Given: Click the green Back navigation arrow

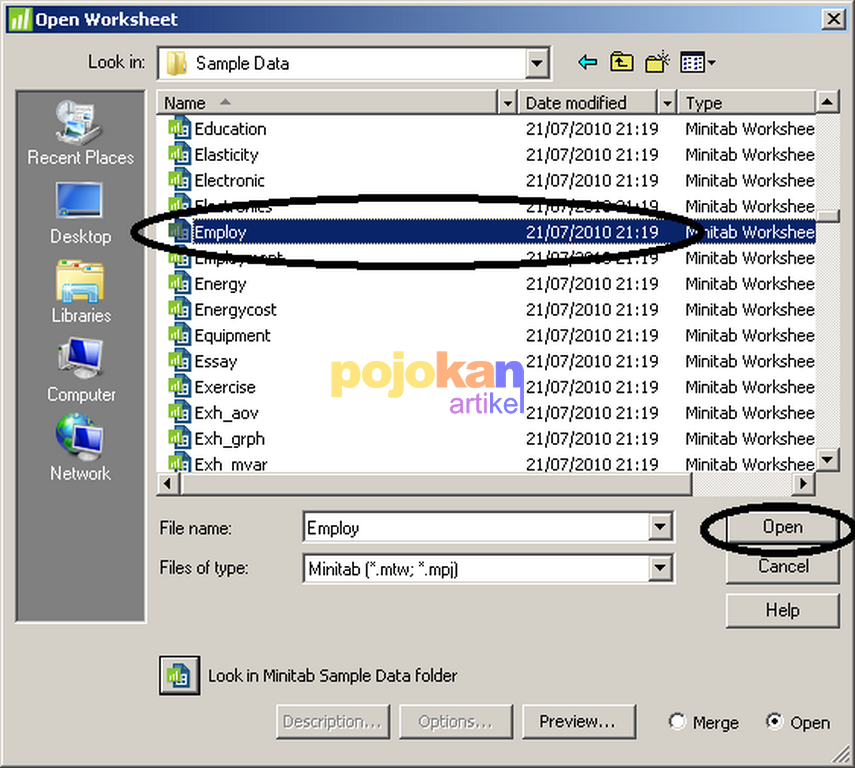Looking at the screenshot, I should 588,61.
